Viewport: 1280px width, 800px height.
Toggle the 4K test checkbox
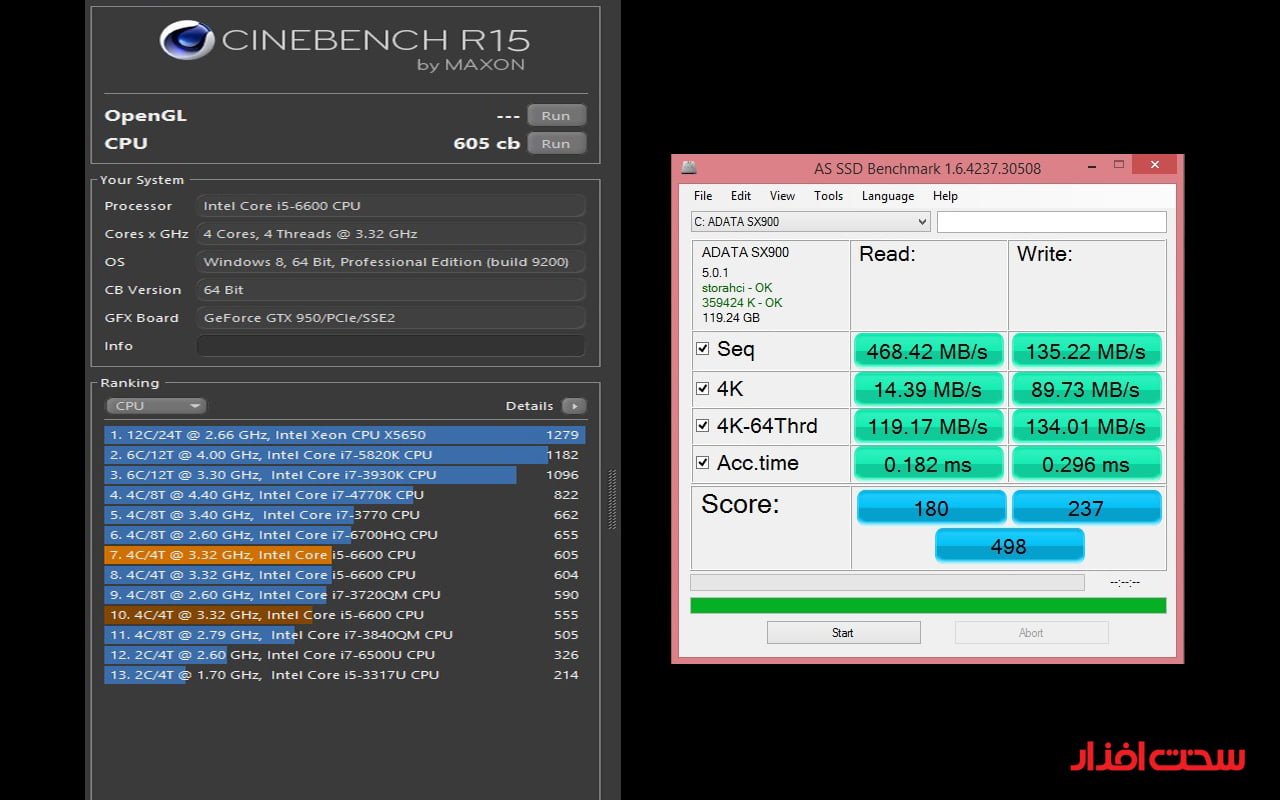703,388
